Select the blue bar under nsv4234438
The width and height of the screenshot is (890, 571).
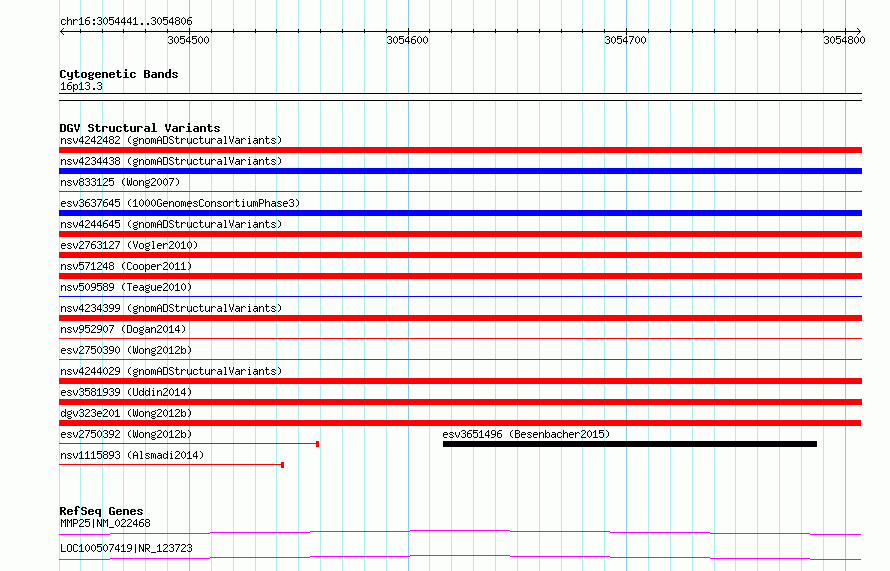coord(460,171)
